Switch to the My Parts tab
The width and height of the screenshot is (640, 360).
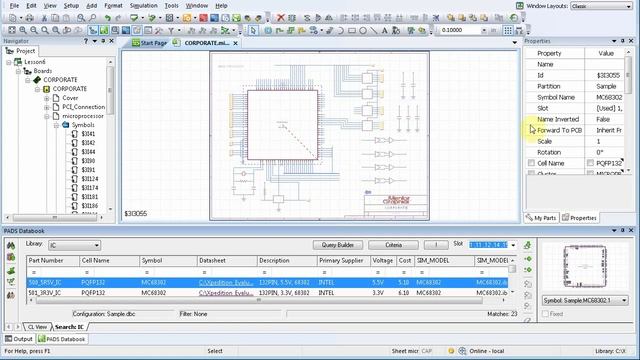point(541,218)
